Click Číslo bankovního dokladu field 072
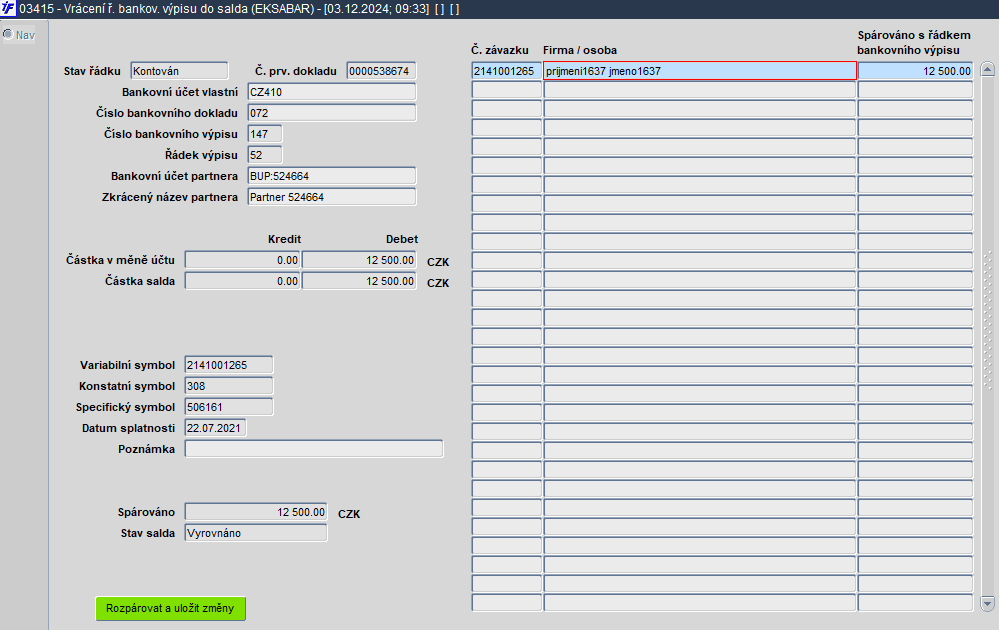Screen dimensions: 999x630 point(331,113)
